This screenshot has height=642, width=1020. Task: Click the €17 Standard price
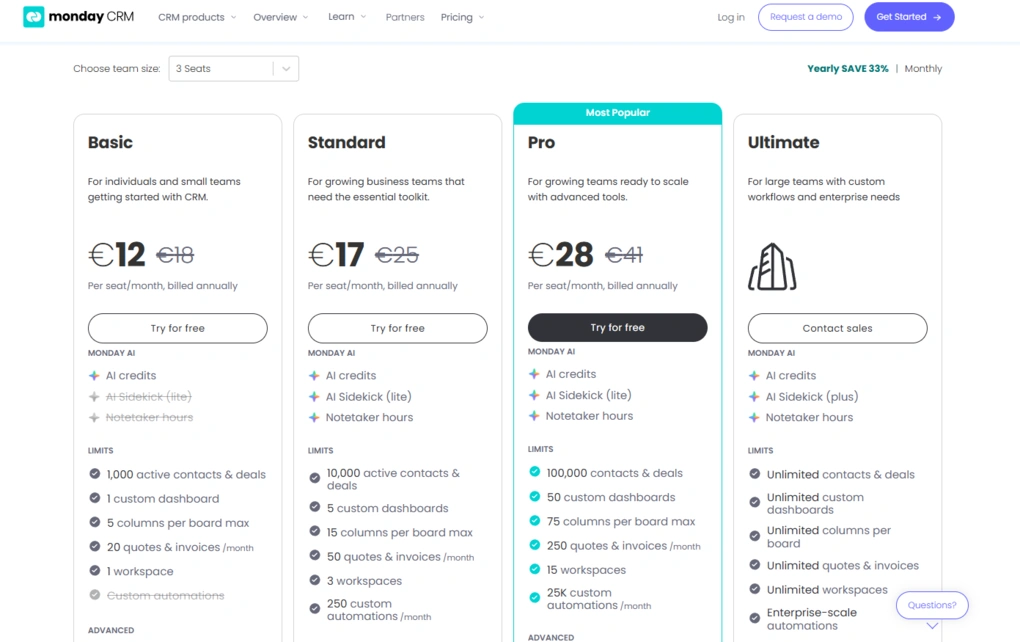[x=336, y=254]
